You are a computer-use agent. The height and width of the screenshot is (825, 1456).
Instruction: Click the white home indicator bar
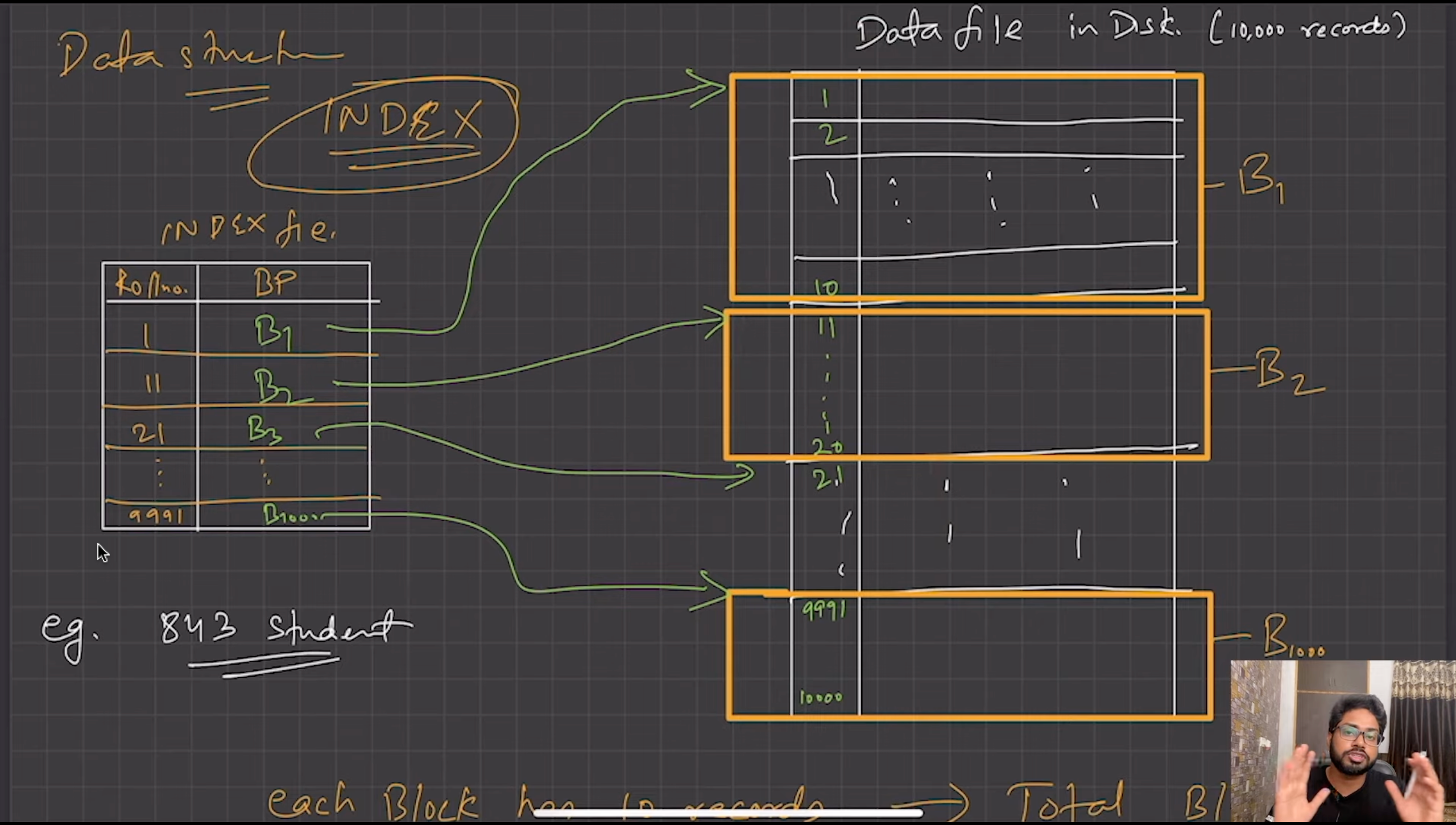(x=727, y=813)
